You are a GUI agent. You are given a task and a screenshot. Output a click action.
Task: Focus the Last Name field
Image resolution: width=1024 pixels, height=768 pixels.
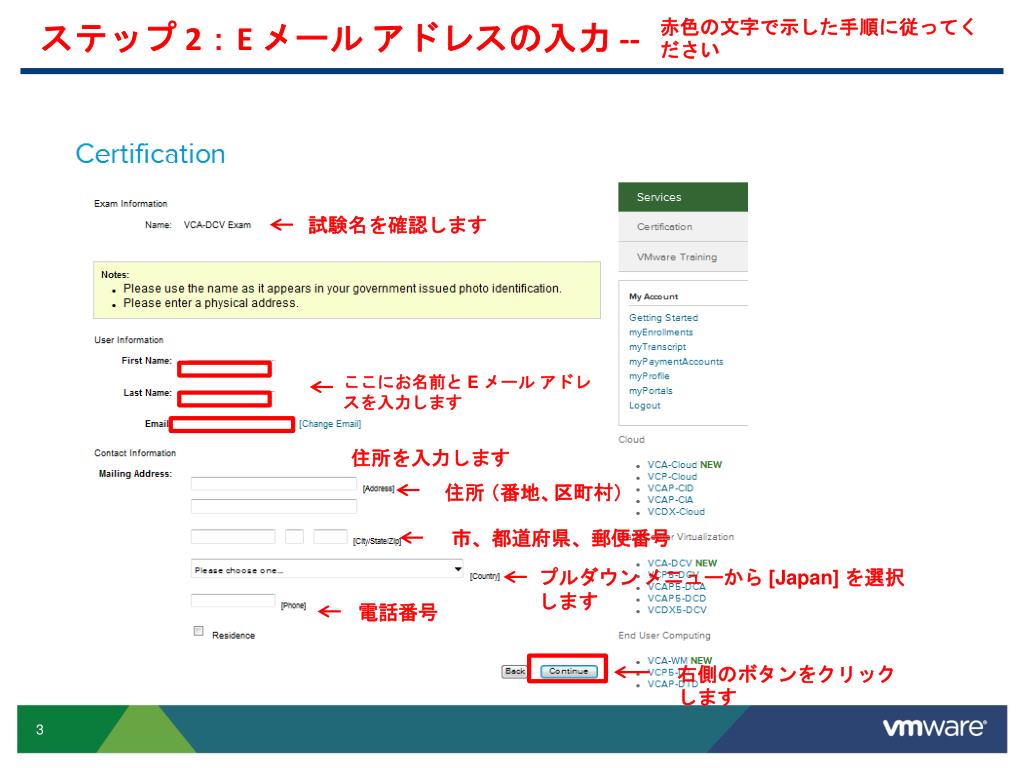225,398
